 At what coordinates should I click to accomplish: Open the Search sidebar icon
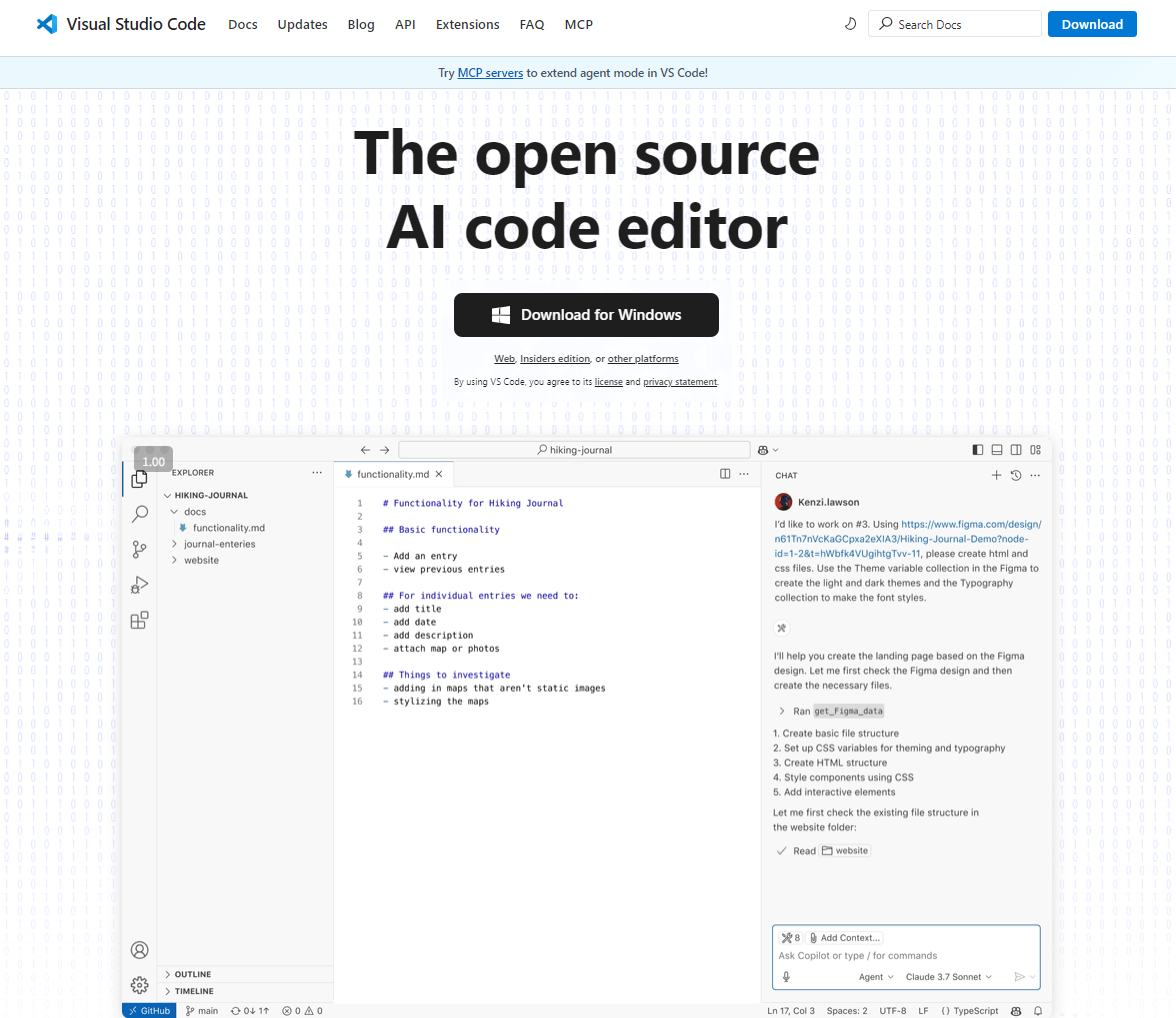click(x=140, y=514)
